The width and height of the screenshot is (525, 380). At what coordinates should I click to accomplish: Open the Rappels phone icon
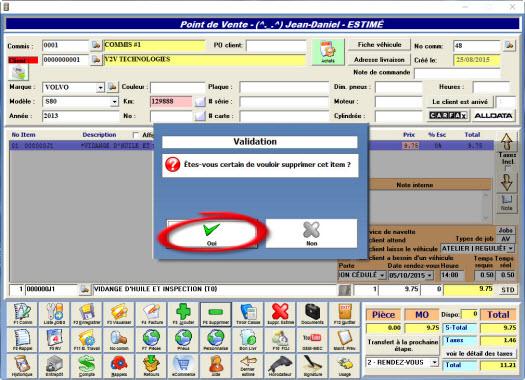click(119, 366)
